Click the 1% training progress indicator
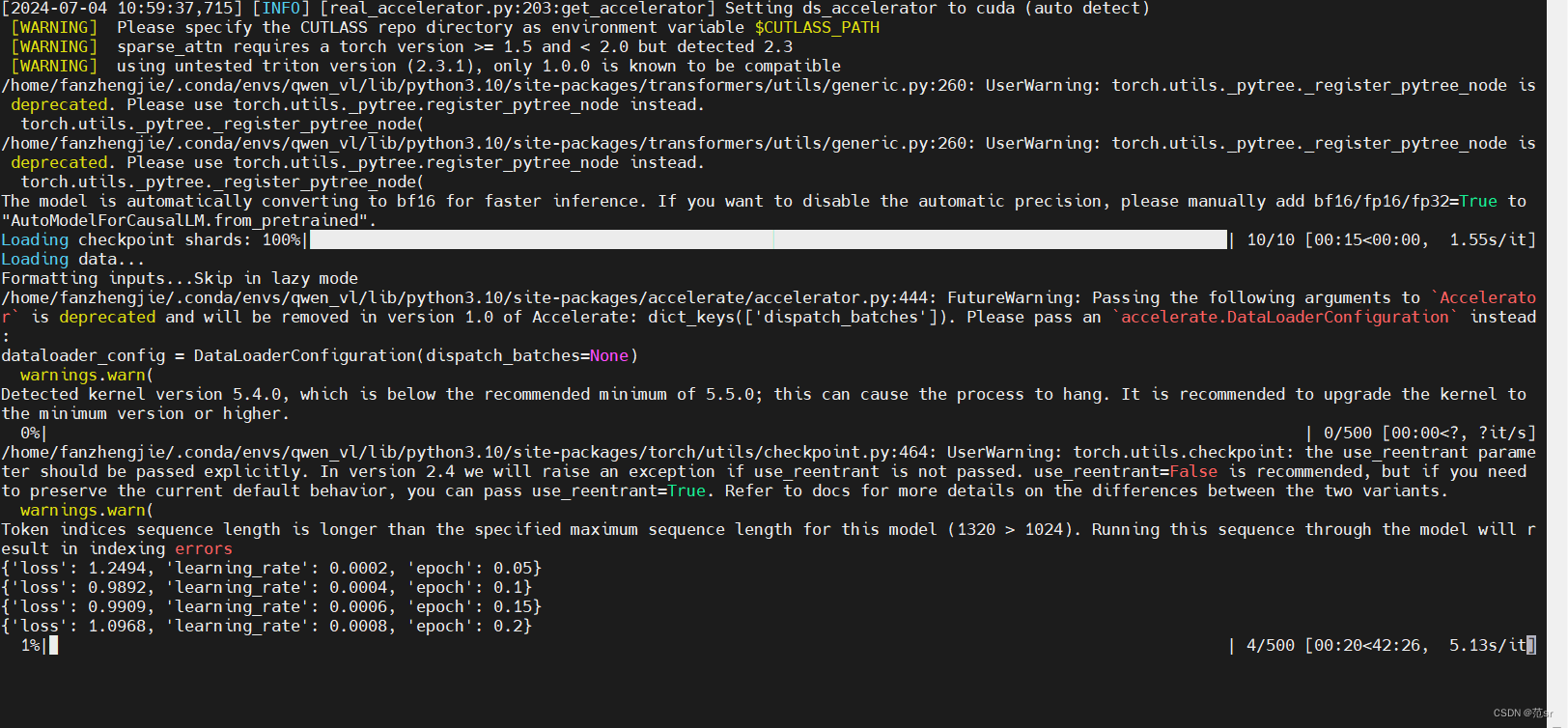 (x=31, y=645)
